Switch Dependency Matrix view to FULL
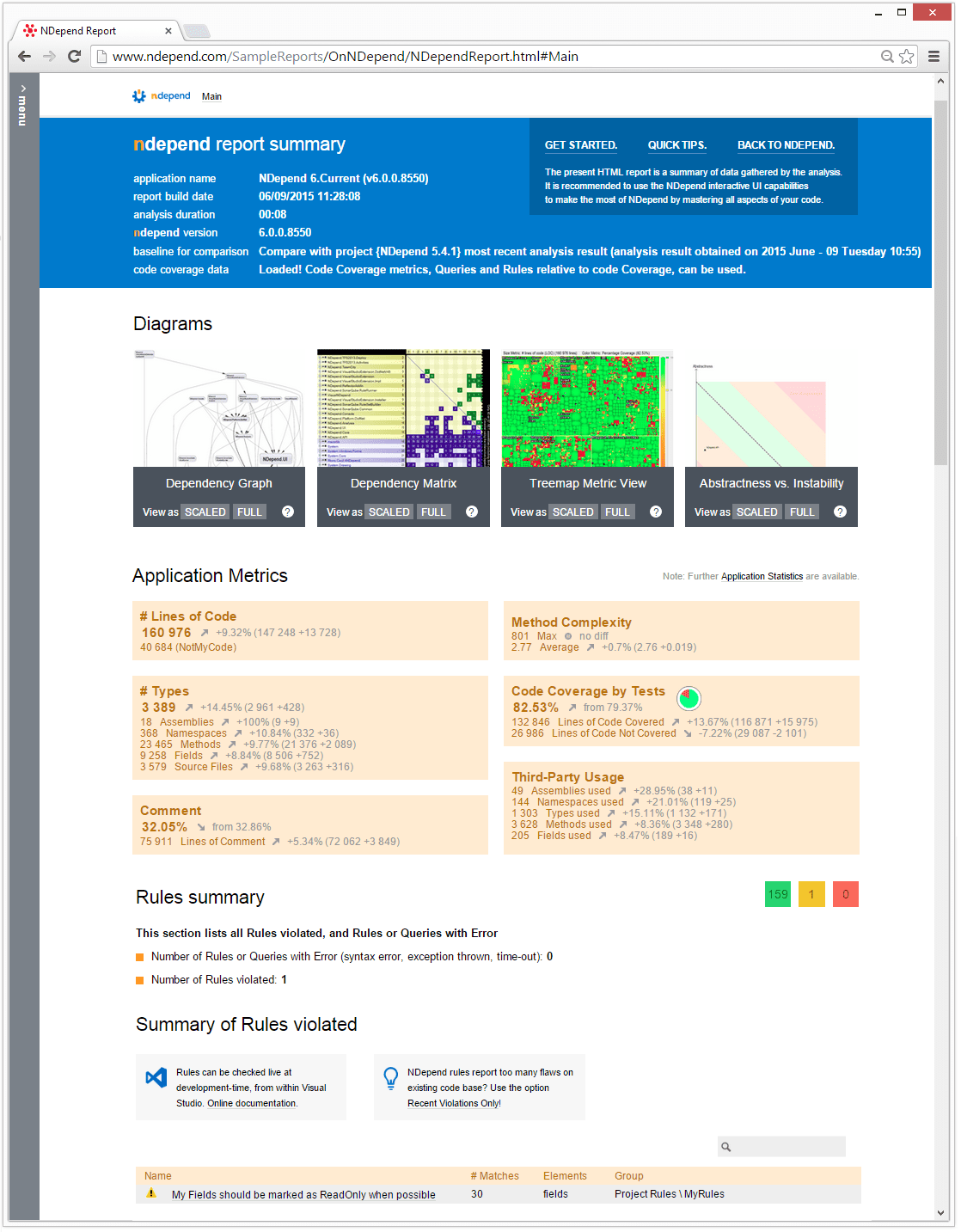The image size is (961, 1232). point(433,512)
